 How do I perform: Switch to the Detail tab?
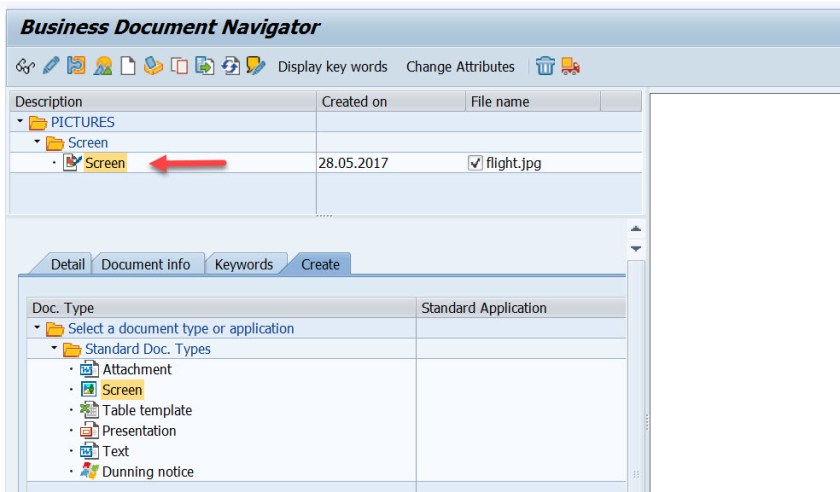click(68, 265)
